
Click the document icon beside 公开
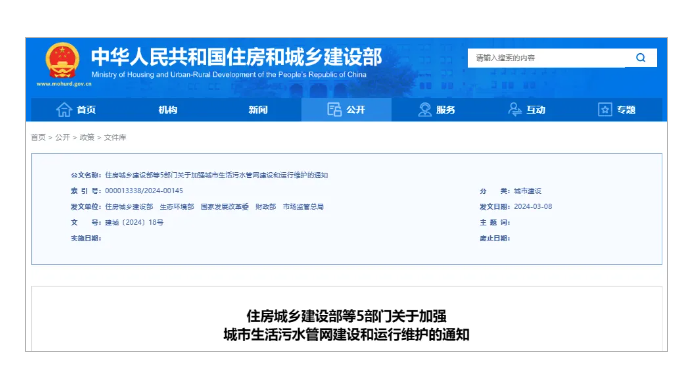click(x=334, y=109)
